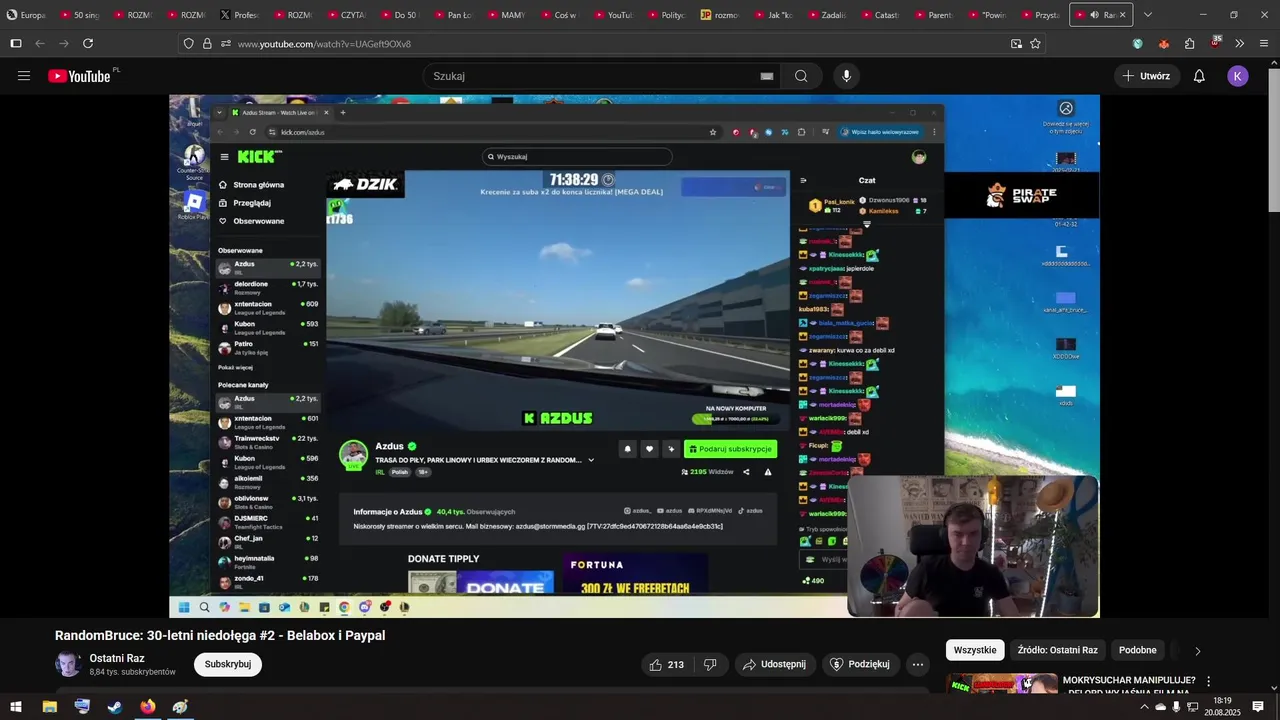Screen dimensions: 1280x720
Task: Reload the current YouTube page
Action: click(88, 44)
